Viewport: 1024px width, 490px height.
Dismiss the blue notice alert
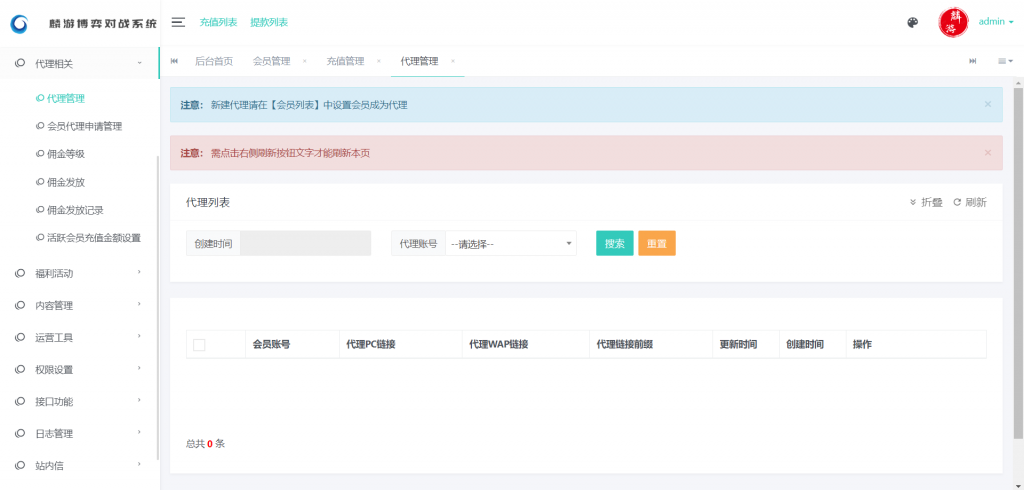pyautogui.click(x=987, y=104)
